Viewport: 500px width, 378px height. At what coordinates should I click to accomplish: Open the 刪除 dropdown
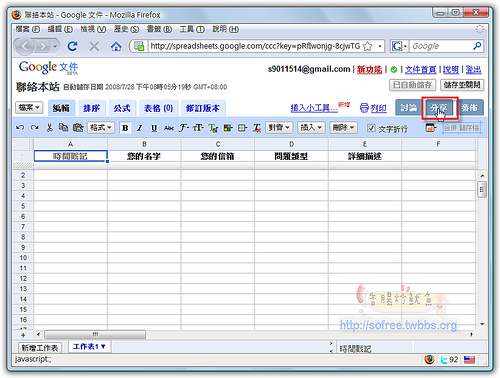(344, 127)
